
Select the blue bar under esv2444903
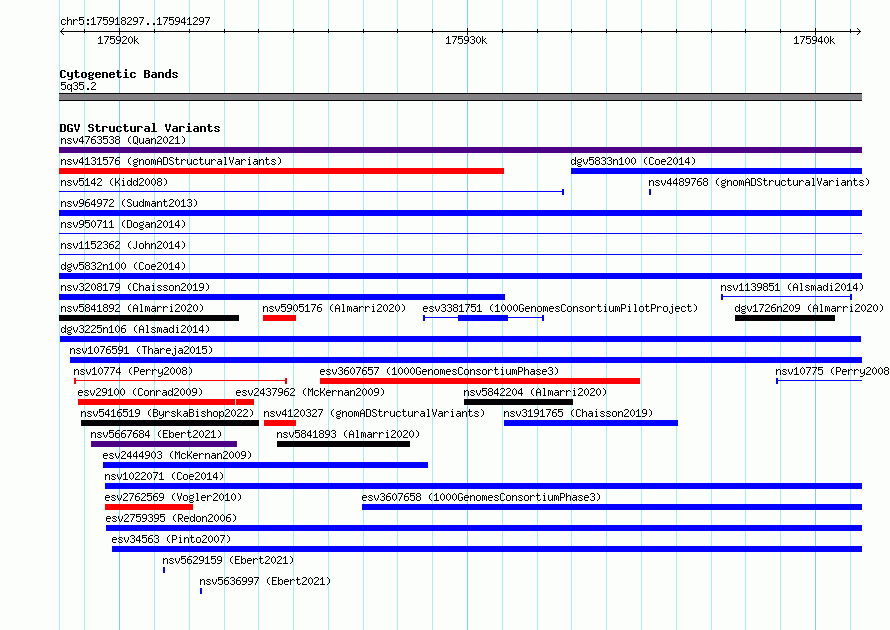click(x=266, y=465)
